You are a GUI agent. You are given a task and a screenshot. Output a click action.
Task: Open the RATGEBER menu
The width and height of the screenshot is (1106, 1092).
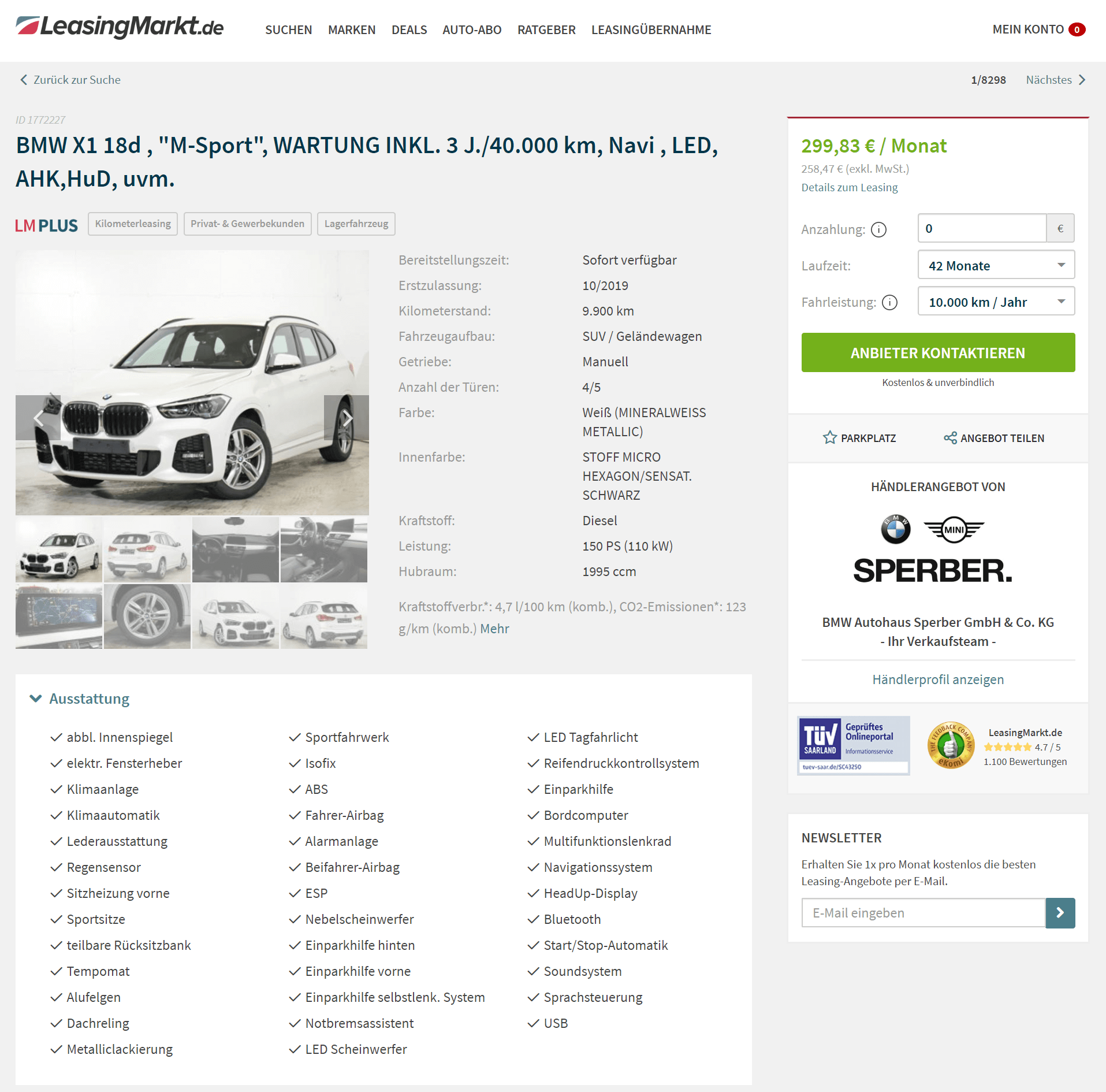(546, 29)
